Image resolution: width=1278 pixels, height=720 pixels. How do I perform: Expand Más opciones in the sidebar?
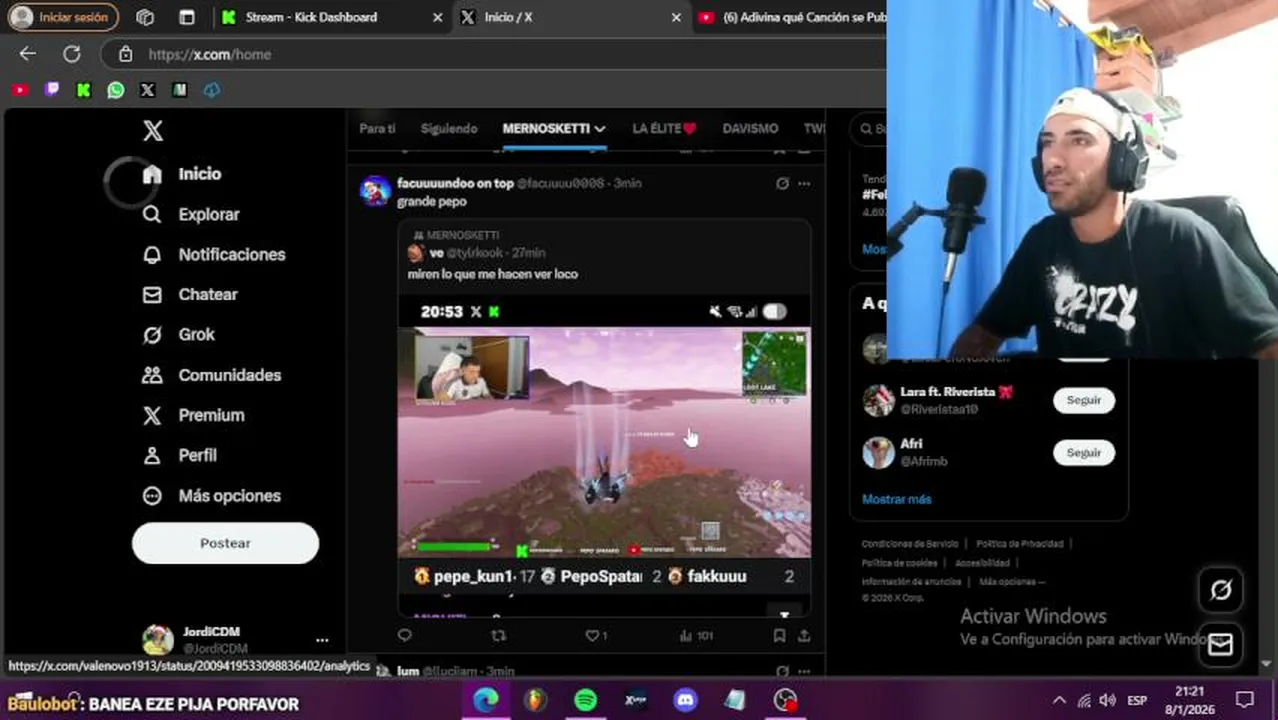(x=211, y=495)
